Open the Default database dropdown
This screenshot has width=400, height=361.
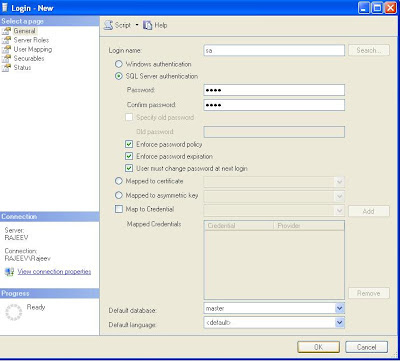pyautogui.click(x=339, y=308)
